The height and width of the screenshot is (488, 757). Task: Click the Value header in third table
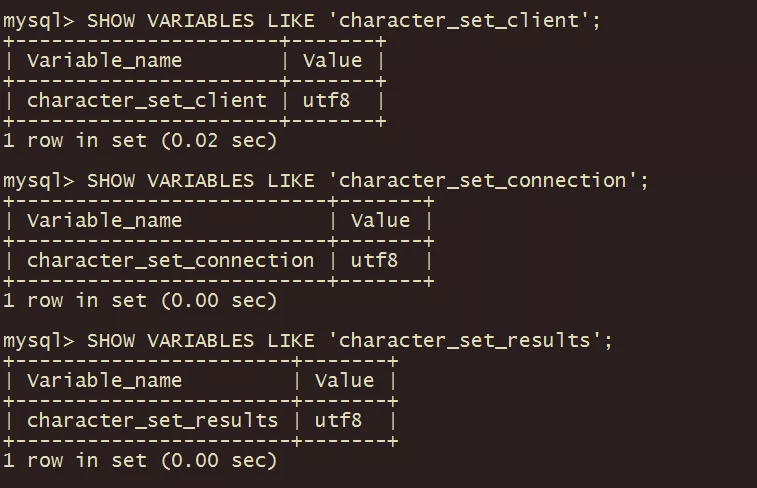tap(344, 380)
